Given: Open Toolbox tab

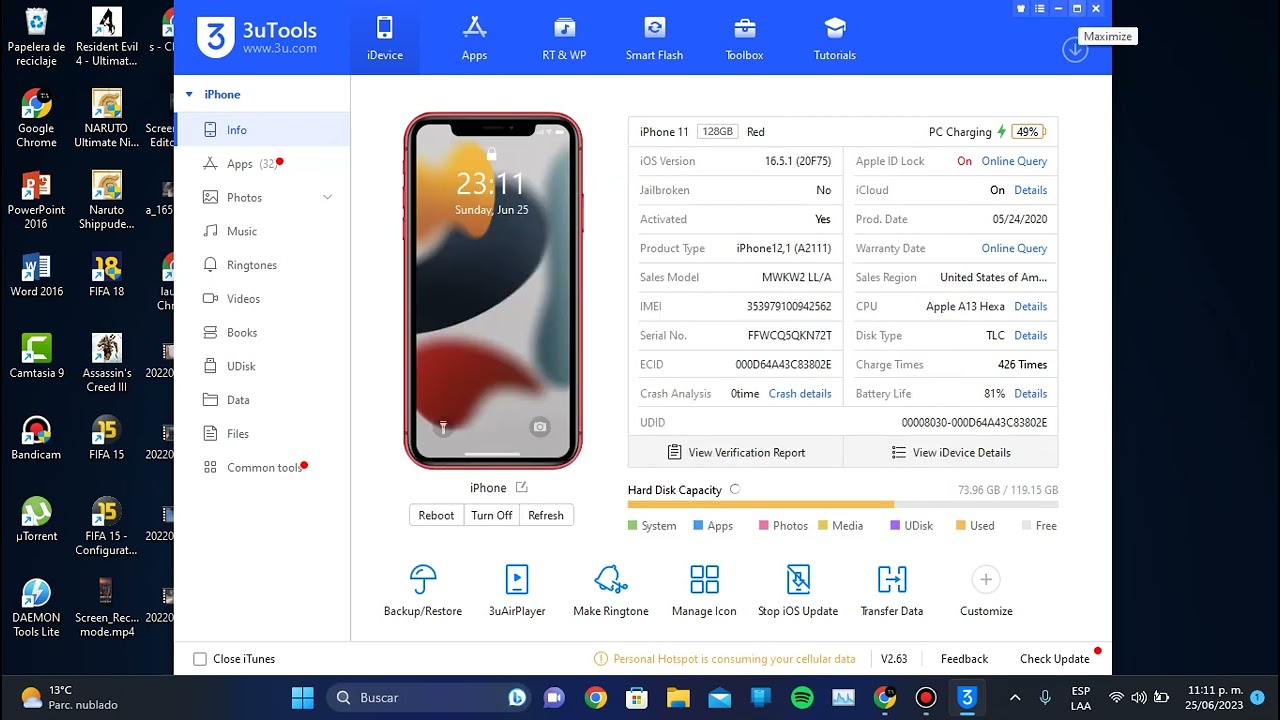Looking at the screenshot, I should 744,38.
